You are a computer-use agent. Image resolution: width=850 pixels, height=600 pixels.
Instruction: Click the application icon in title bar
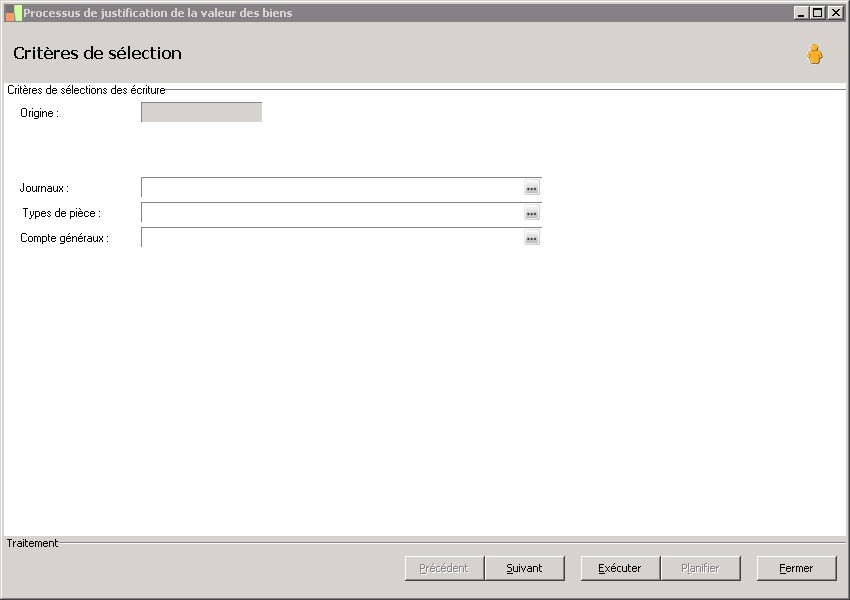tap(13, 13)
